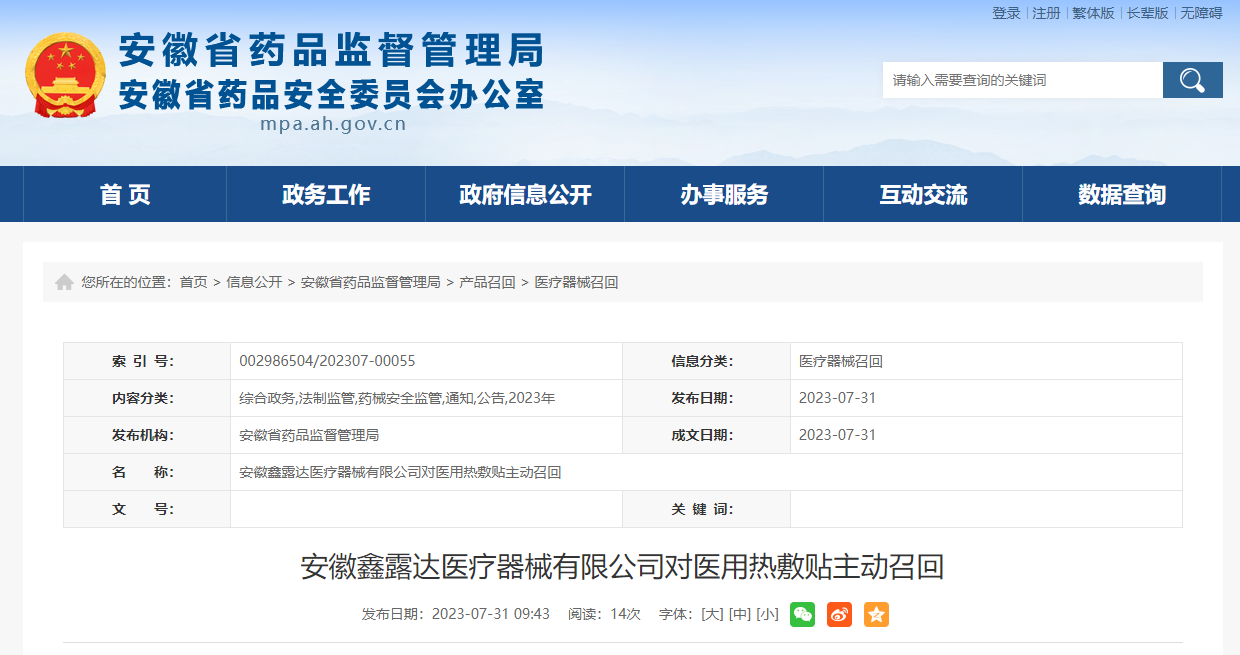Click the national emblem logo
The width and height of the screenshot is (1240, 655).
click(65, 75)
